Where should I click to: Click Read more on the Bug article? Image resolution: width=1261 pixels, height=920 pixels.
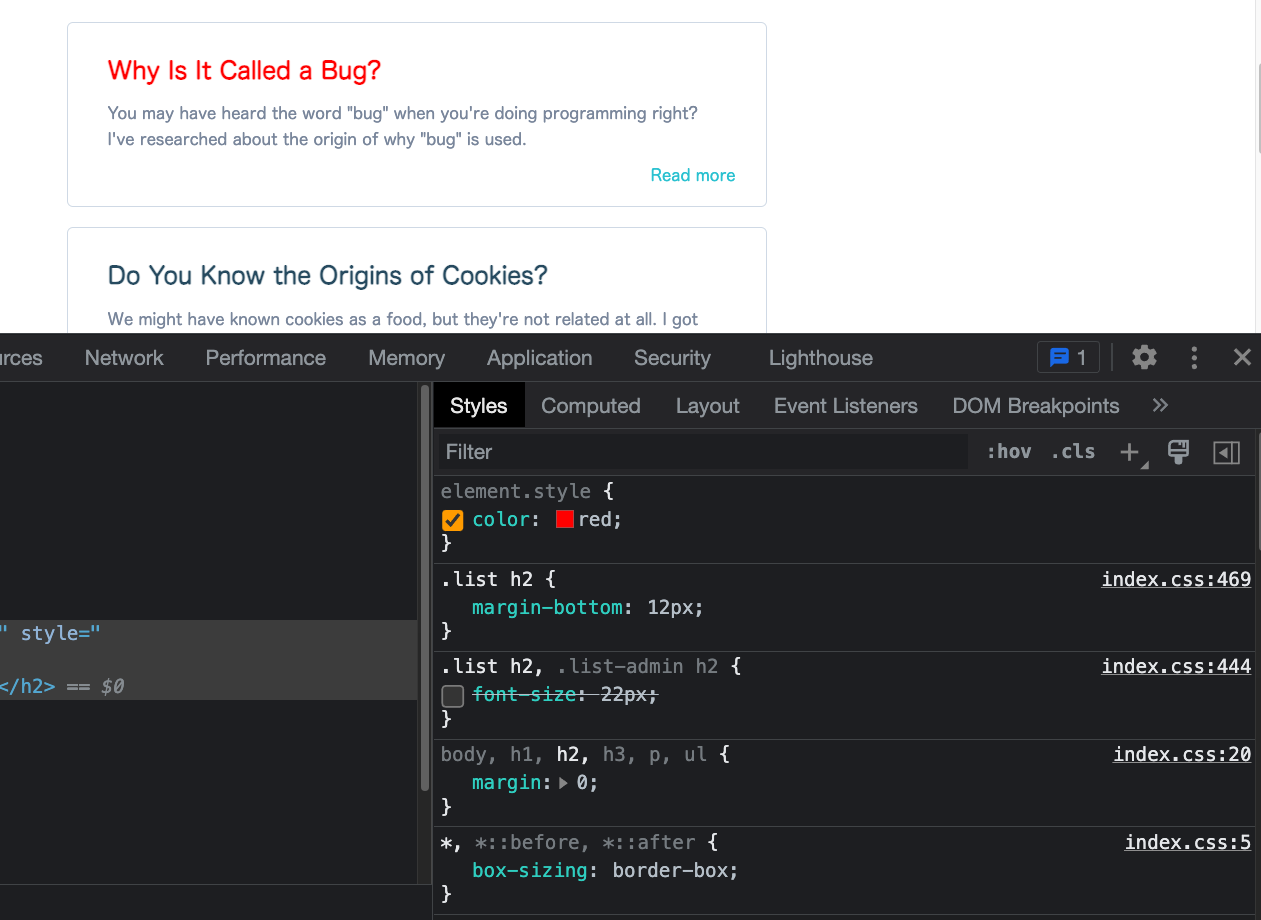click(x=692, y=175)
